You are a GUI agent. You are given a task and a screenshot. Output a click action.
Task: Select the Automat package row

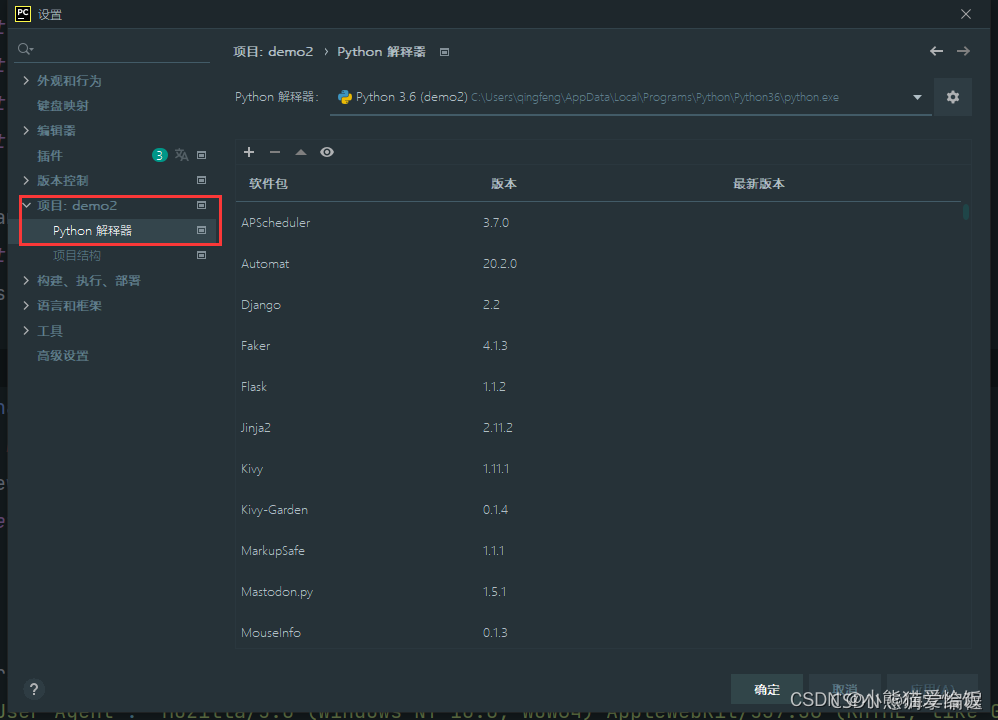tap(598, 264)
